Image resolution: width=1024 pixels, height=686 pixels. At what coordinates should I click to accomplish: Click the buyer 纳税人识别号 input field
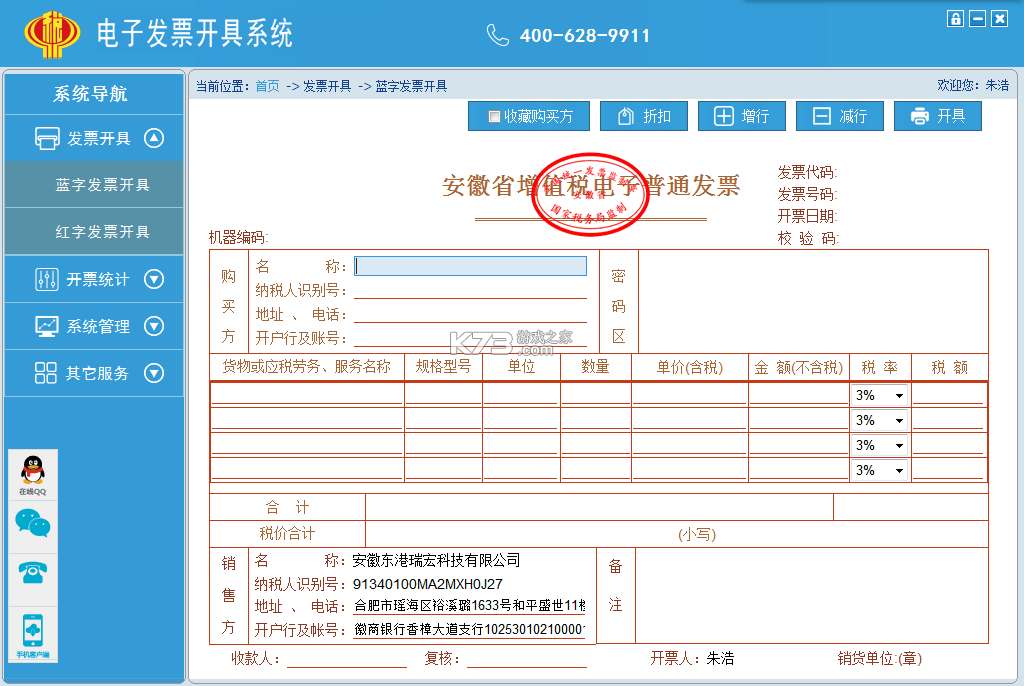point(470,289)
